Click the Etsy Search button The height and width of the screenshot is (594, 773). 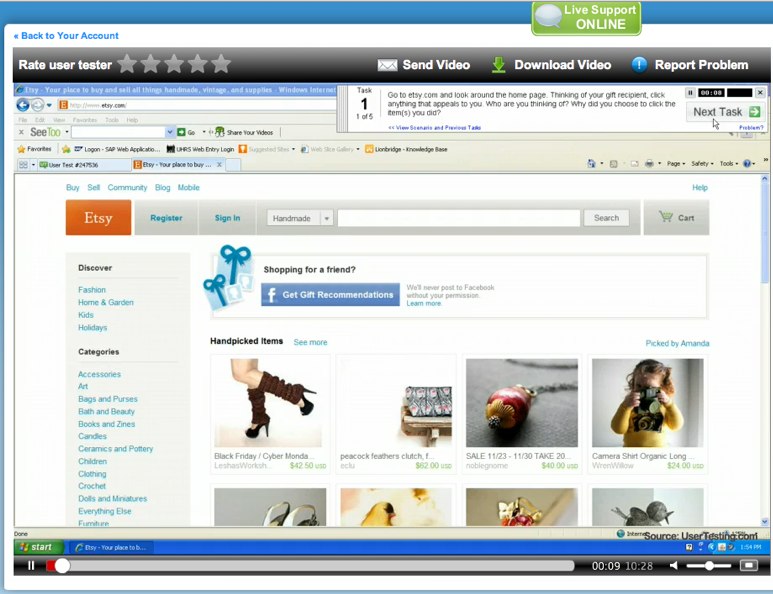click(606, 218)
